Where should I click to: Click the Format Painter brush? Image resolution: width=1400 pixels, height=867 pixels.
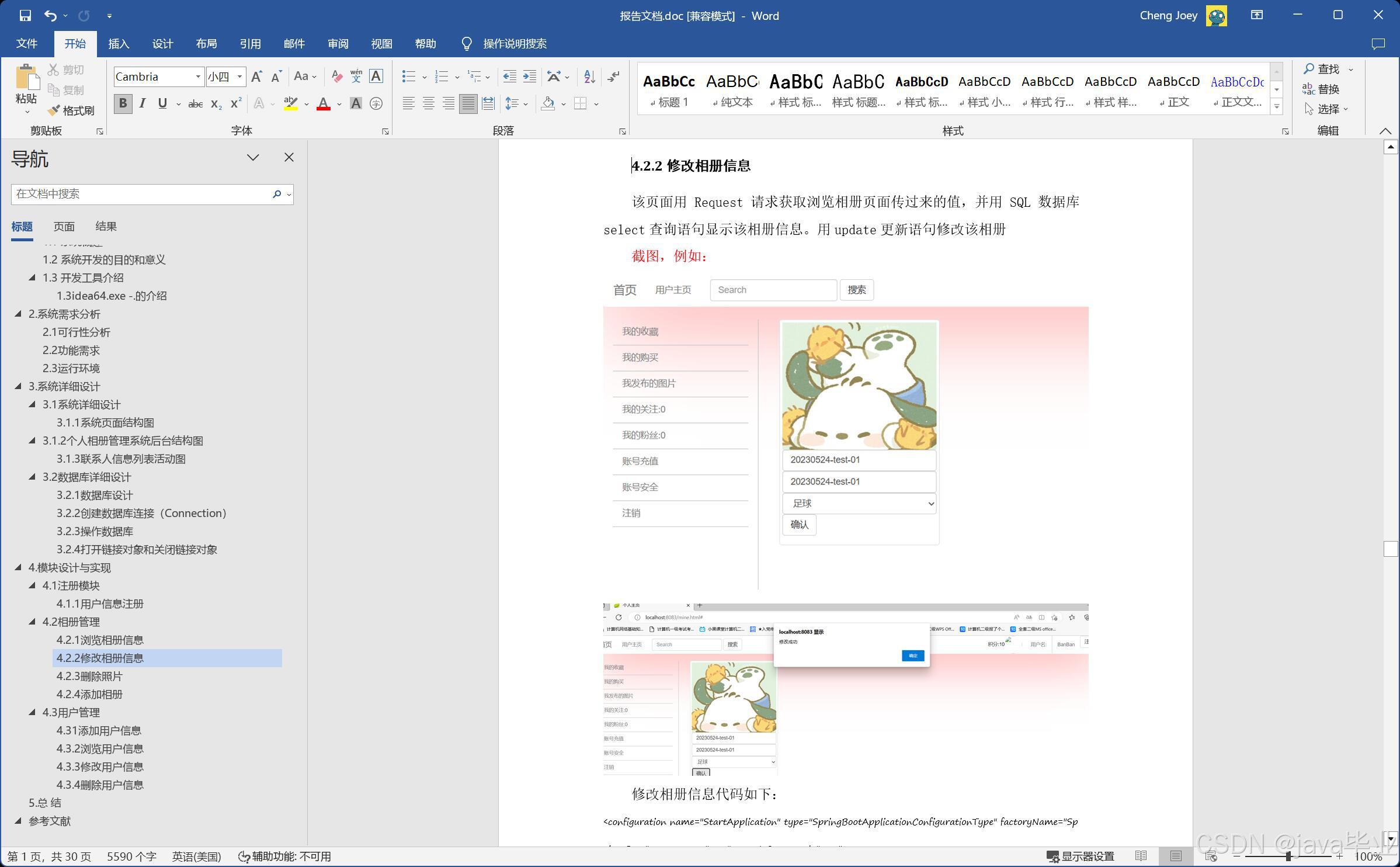[x=71, y=110]
